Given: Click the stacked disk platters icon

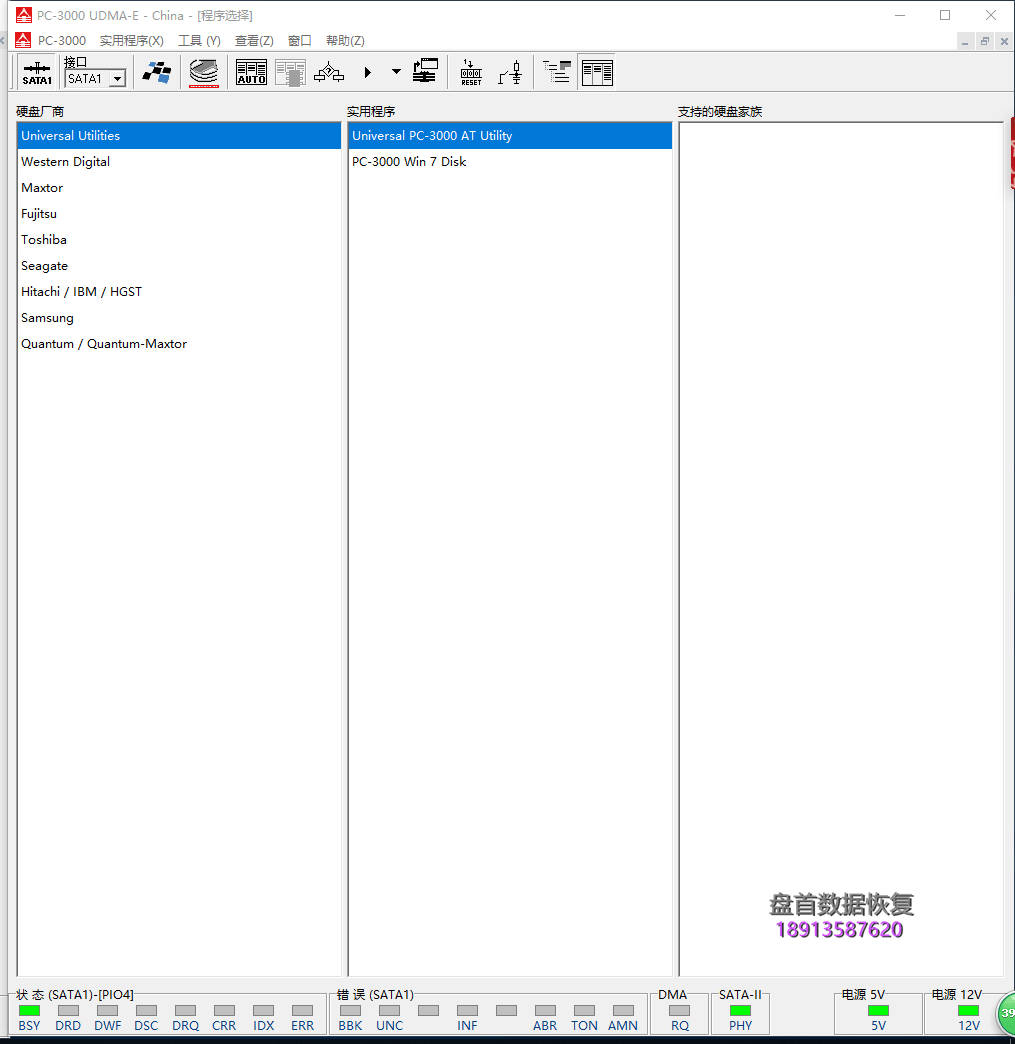Looking at the screenshot, I should click(x=204, y=72).
